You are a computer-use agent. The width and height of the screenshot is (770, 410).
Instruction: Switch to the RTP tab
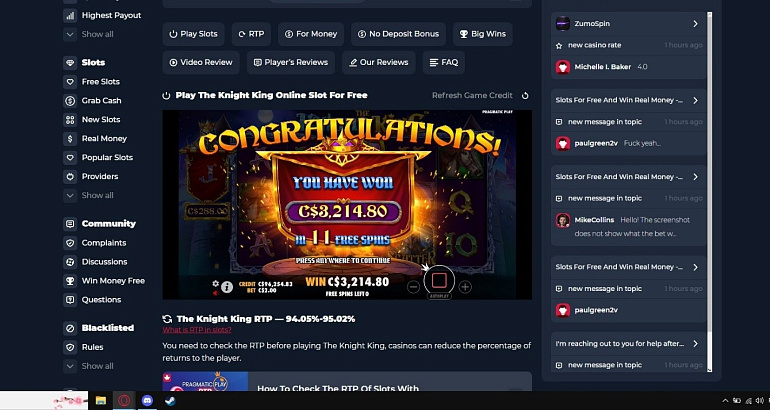click(x=251, y=34)
